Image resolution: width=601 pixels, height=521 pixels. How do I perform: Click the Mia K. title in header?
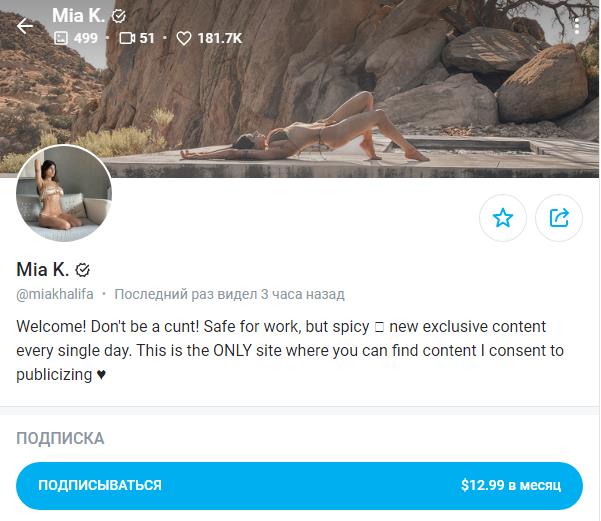(x=78, y=16)
